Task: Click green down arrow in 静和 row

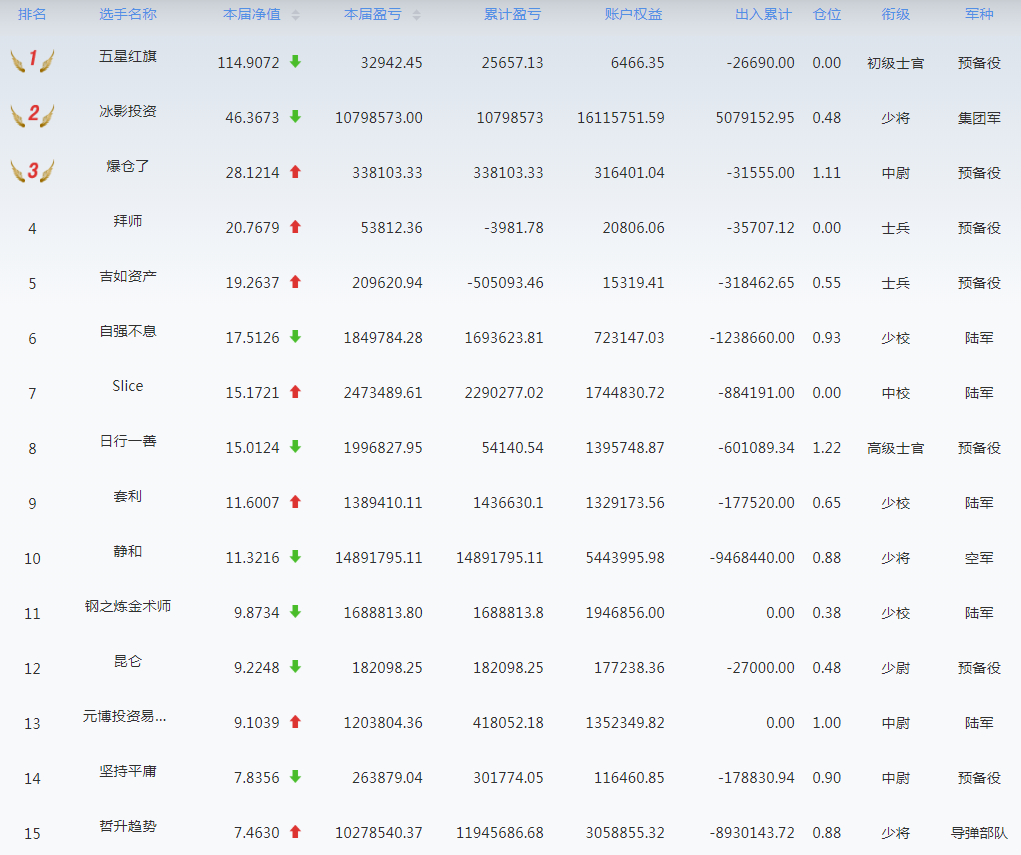Action: 295,557
